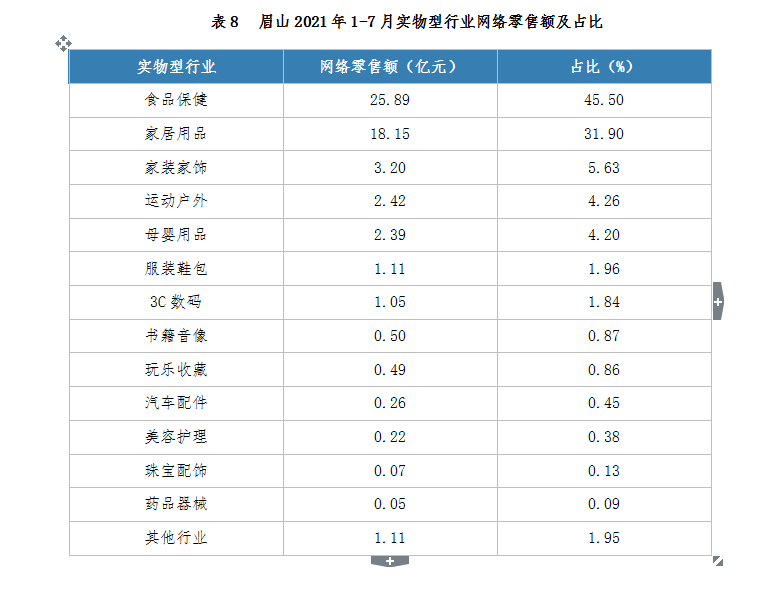Click the value 0.87
The image size is (762, 599).
(604, 336)
